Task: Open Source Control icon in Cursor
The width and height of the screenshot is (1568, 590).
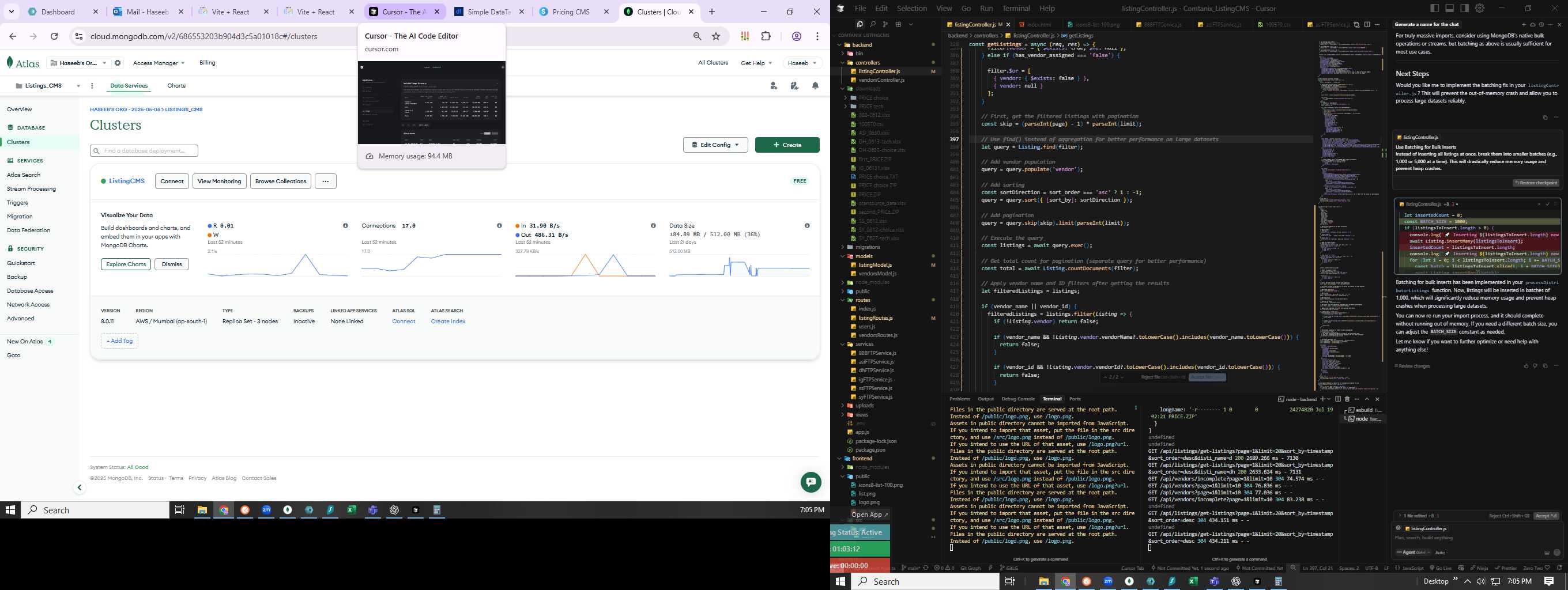Action: pyautogui.click(x=885, y=24)
